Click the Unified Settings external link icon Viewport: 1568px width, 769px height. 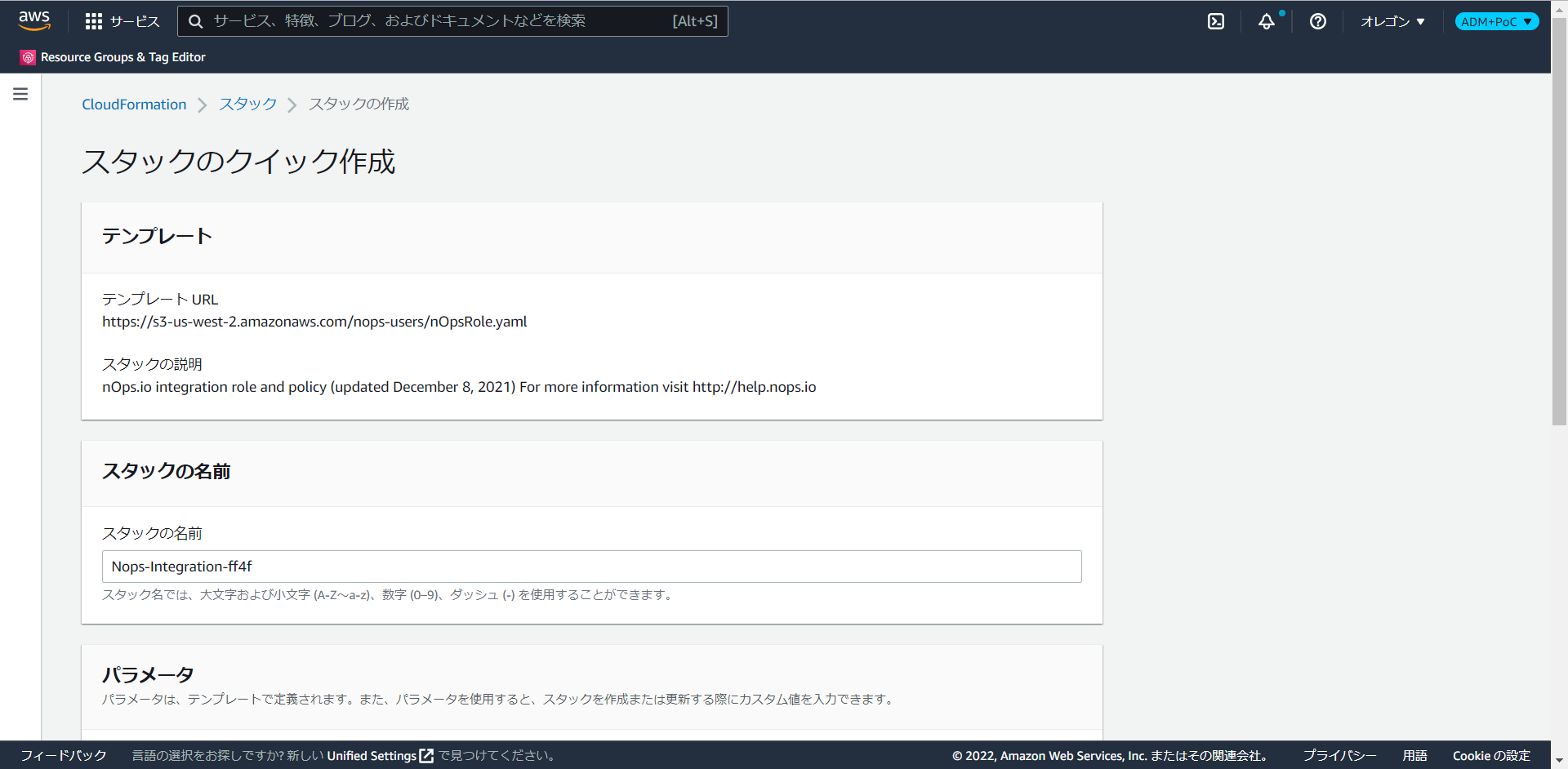426,756
